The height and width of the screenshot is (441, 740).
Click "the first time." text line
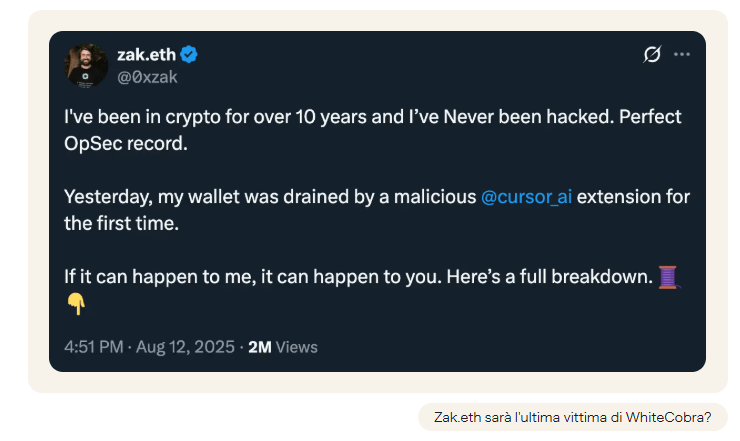pyautogui.click(x=122, y=223)
